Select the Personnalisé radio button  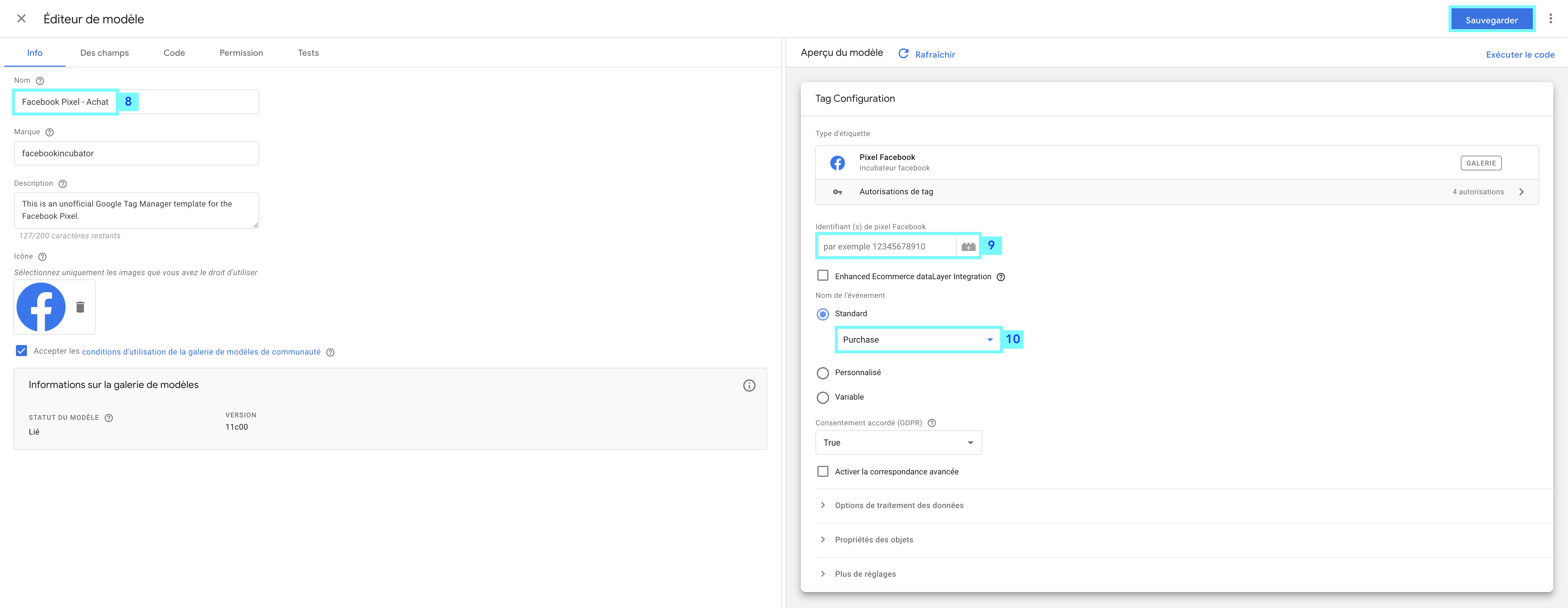823,373
